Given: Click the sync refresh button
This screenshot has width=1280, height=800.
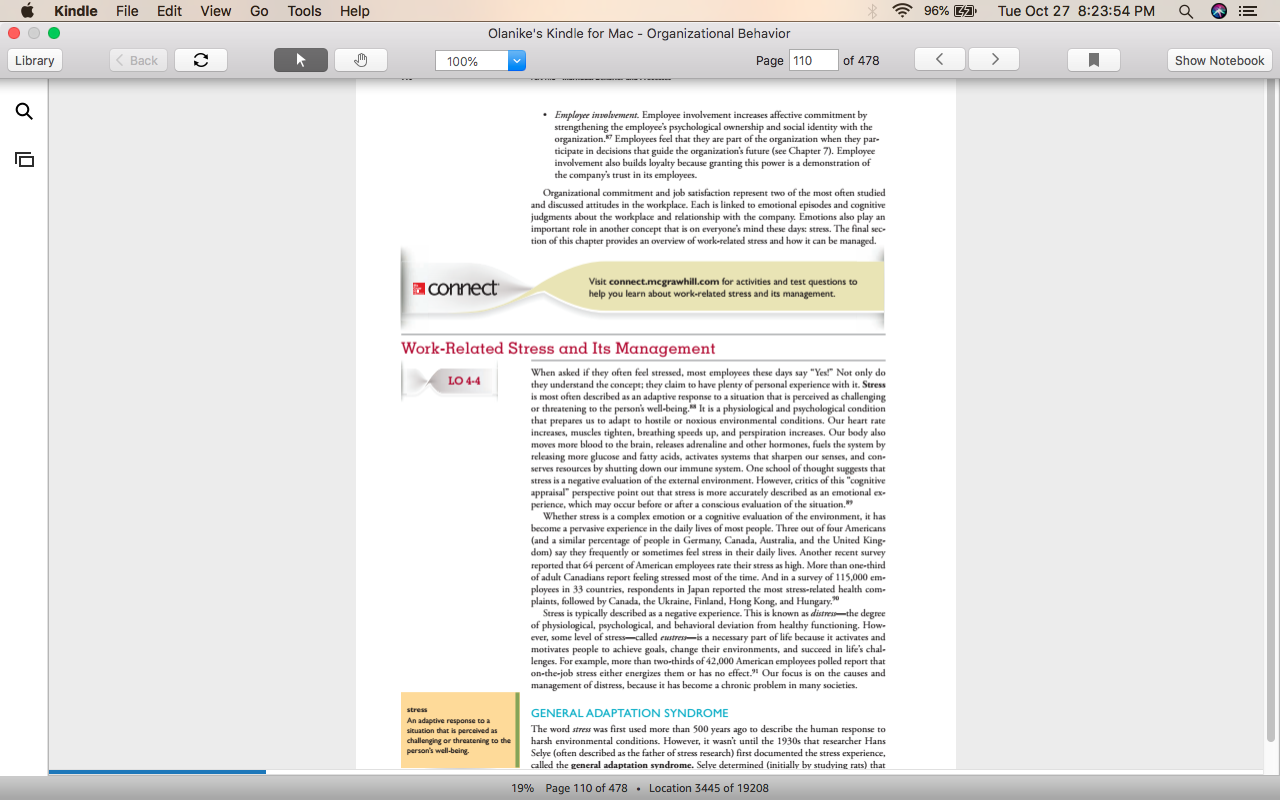Looking at the screenshot, I should (x=201, y=60).
